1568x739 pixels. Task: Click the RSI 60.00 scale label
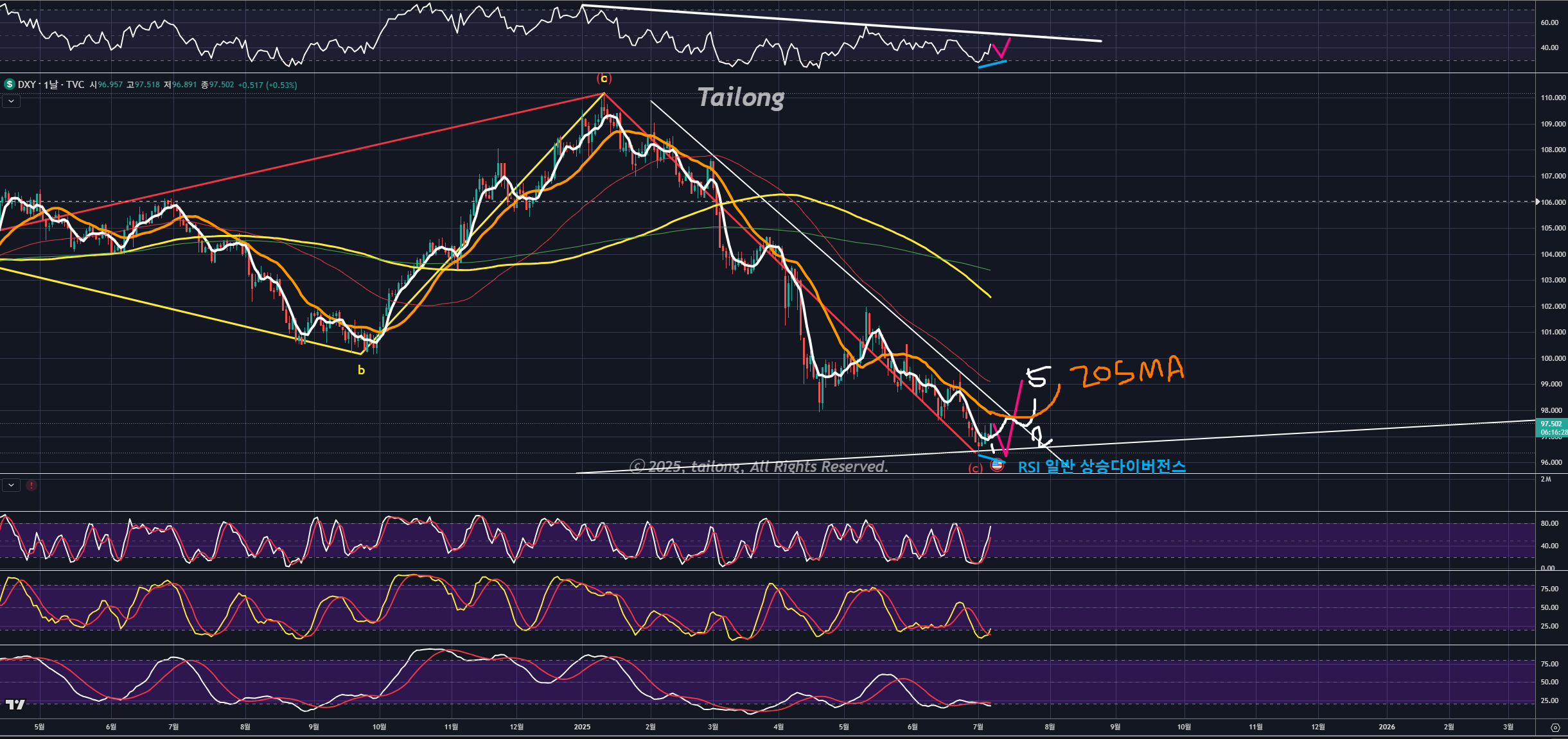coord(1549,22)
